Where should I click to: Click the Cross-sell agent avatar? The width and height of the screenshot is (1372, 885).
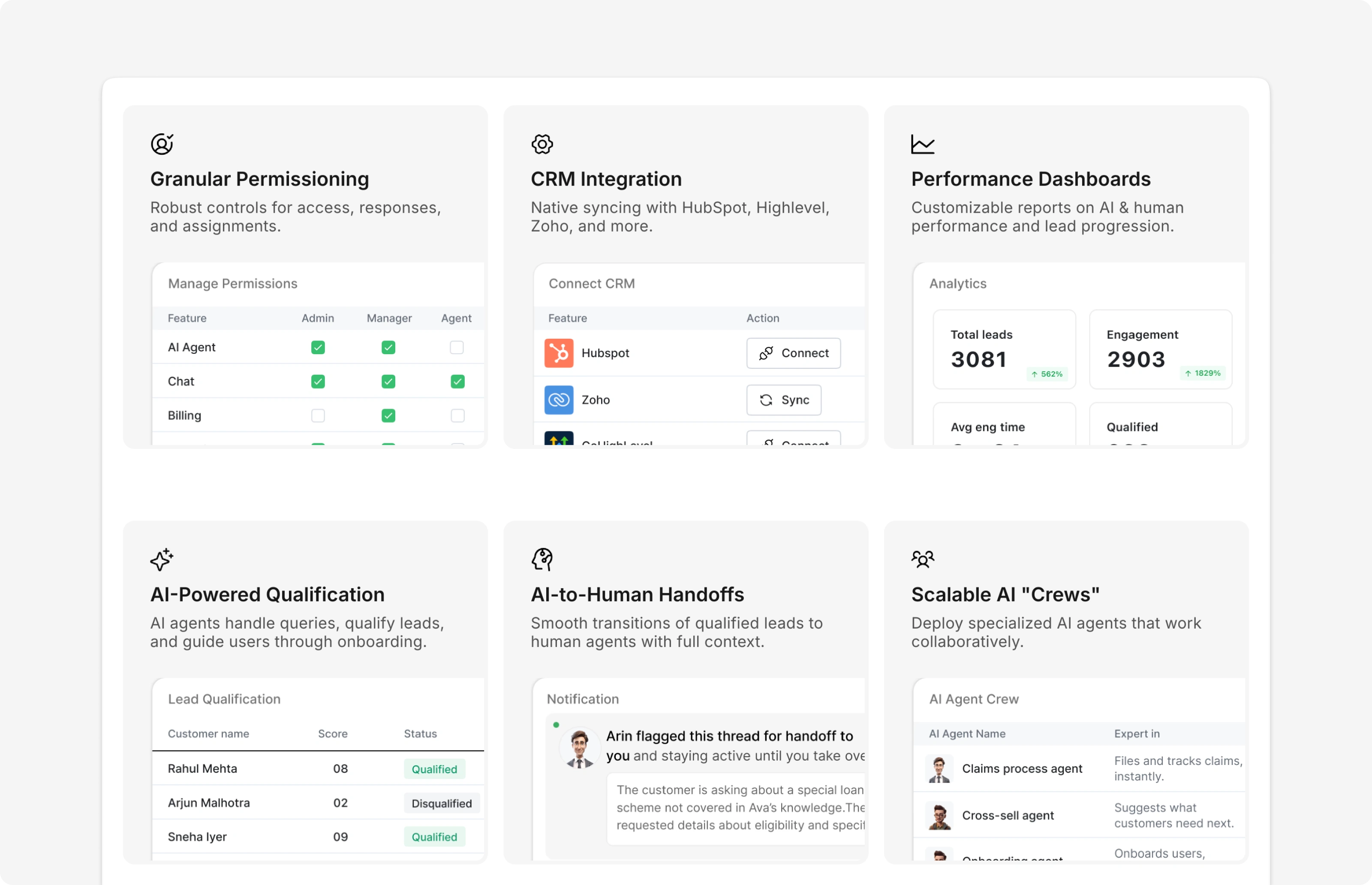[x=939, y=816]
